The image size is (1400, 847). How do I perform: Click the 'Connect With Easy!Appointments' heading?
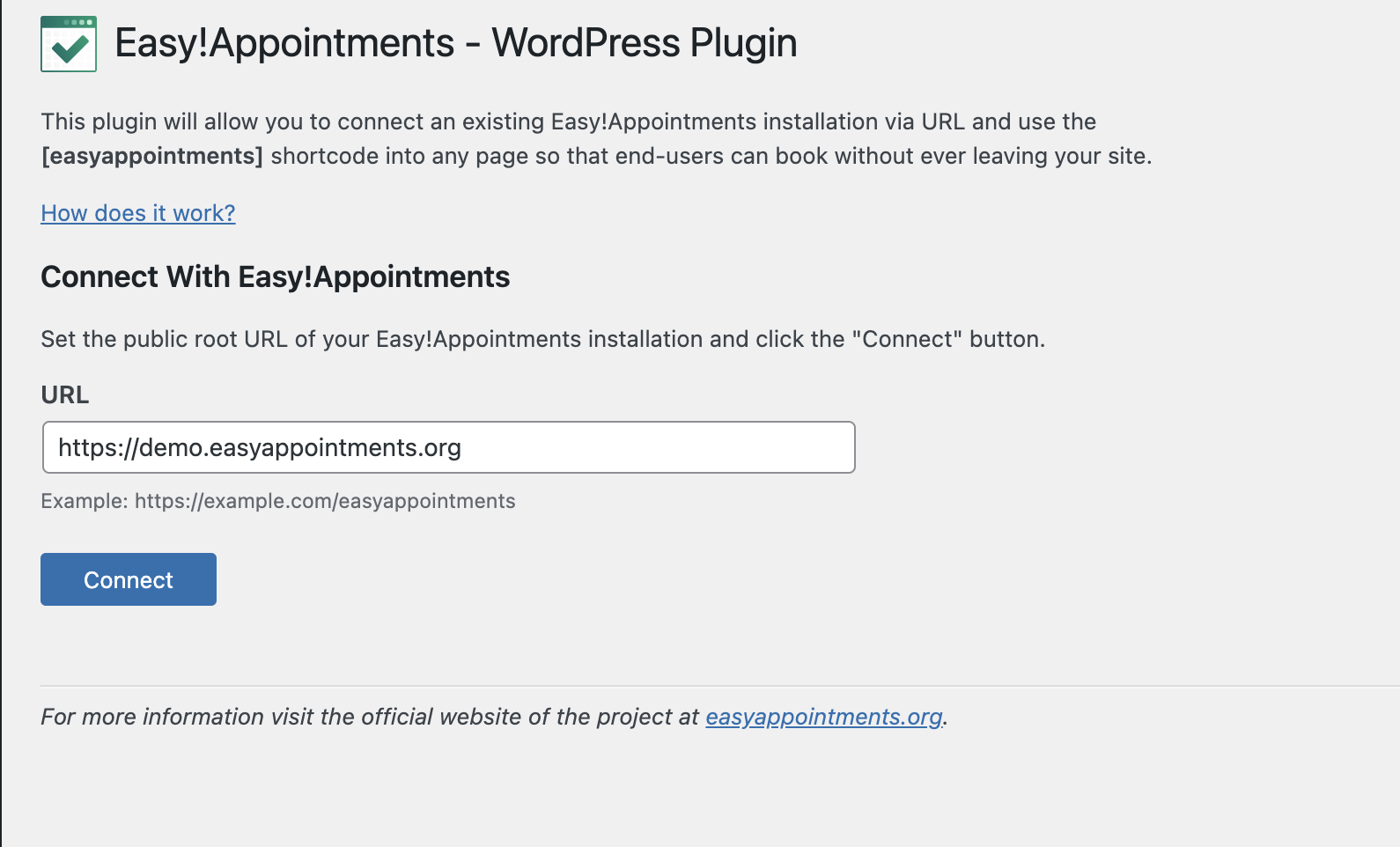(275, 276)
